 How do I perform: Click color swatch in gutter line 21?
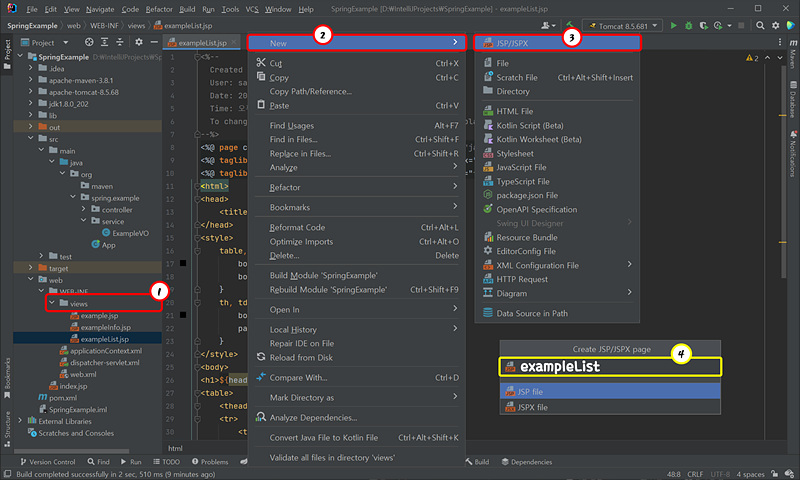click(x=183, y=315)
